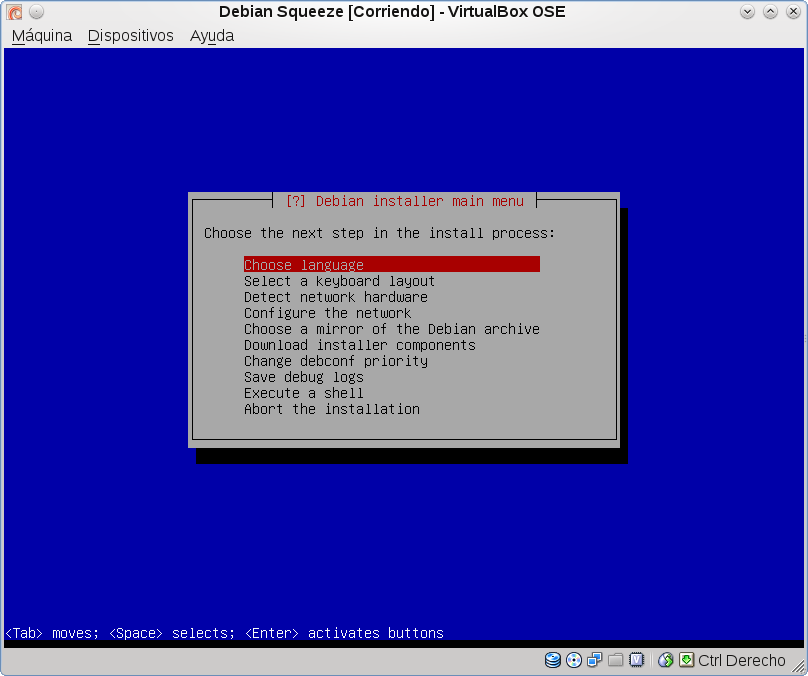Viewport: 808px width, 676px height.
Task: Click the network adapters status icon
Action: (x=595, y=660)
